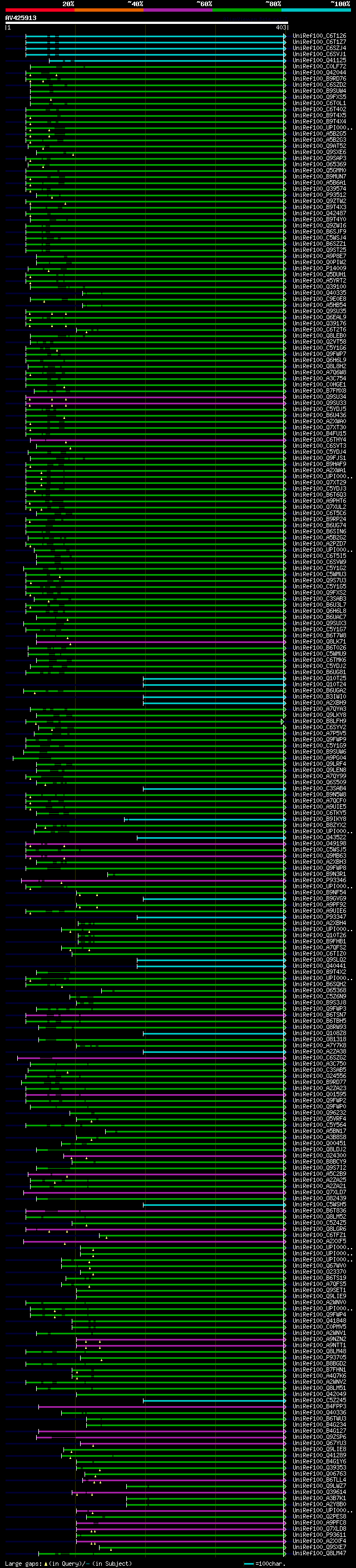This screenshot has height=1568, width=356.
Task: Click the UniRef100_B9GVG9 label
Action: coord(319,898)
